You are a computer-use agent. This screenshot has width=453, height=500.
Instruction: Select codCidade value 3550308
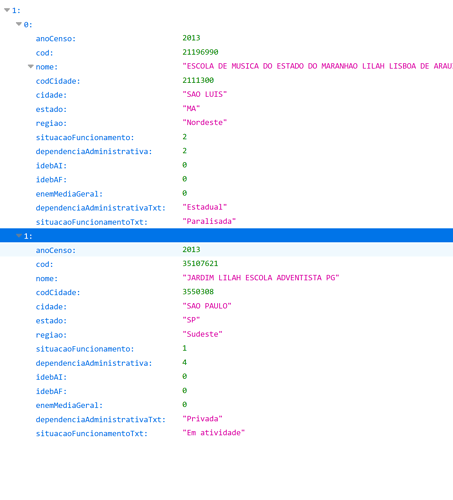tap(198, 292)
